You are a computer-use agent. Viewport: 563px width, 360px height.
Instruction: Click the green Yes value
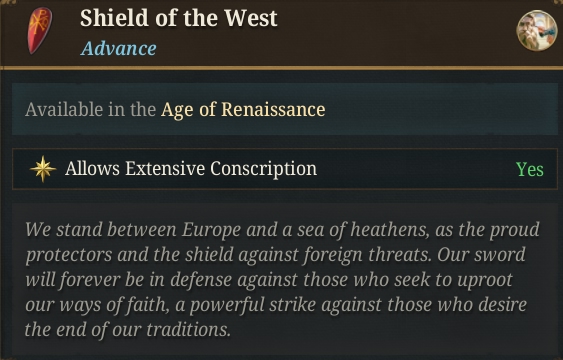[530, 169]
